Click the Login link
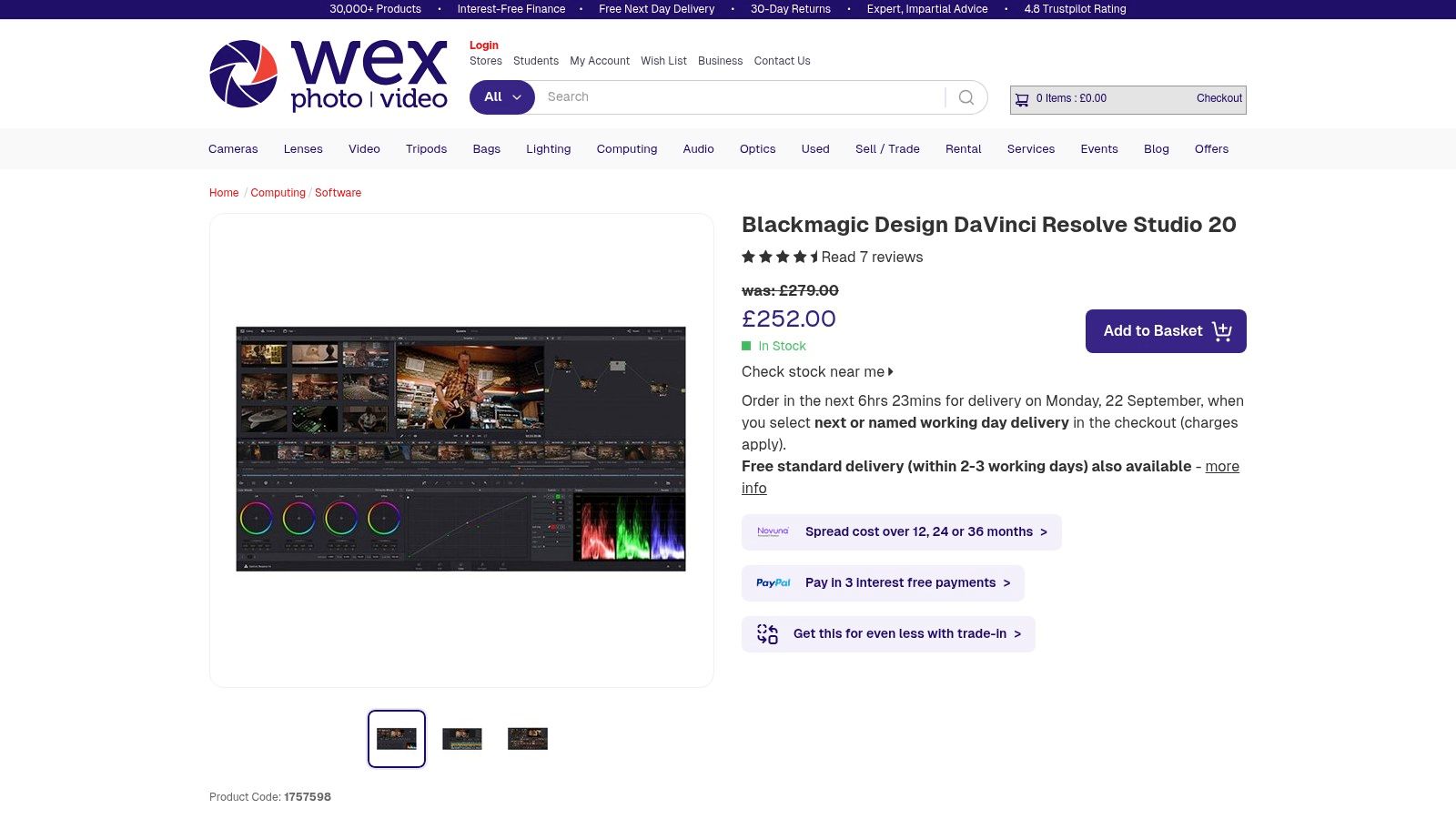 click(483, 45)
